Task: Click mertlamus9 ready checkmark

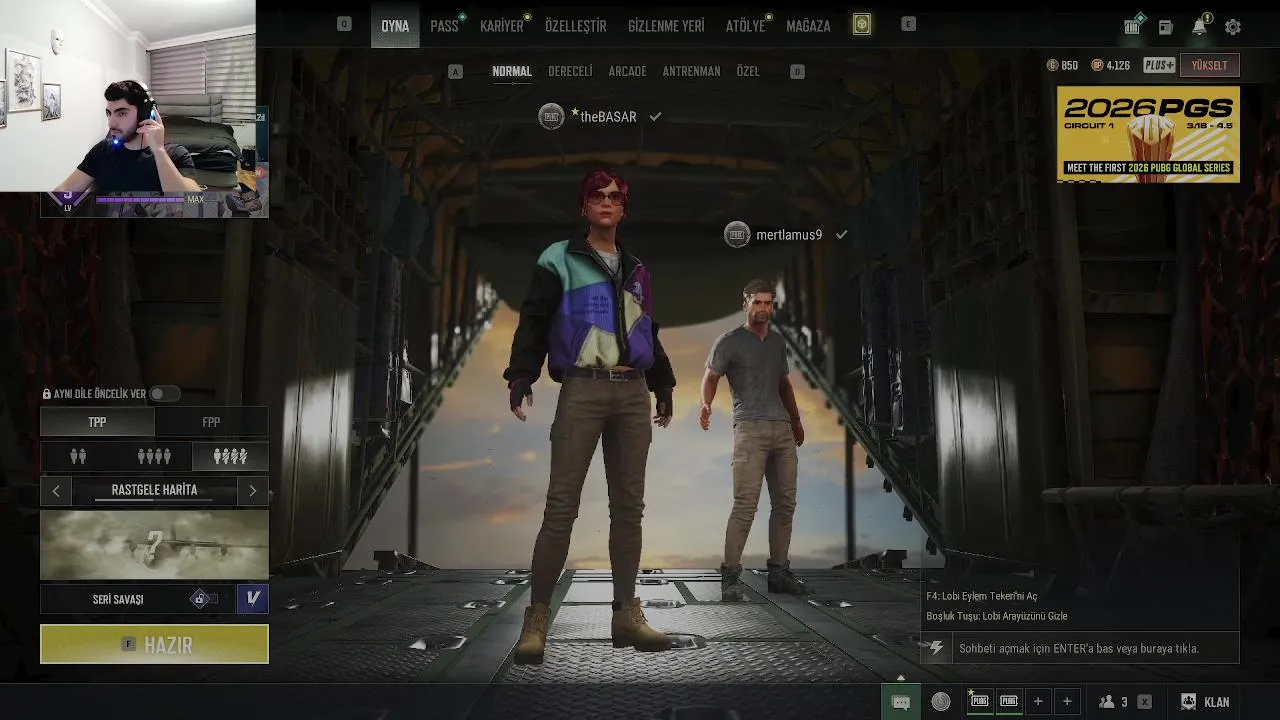Action: pyautogui.click(x=841, y=234)
